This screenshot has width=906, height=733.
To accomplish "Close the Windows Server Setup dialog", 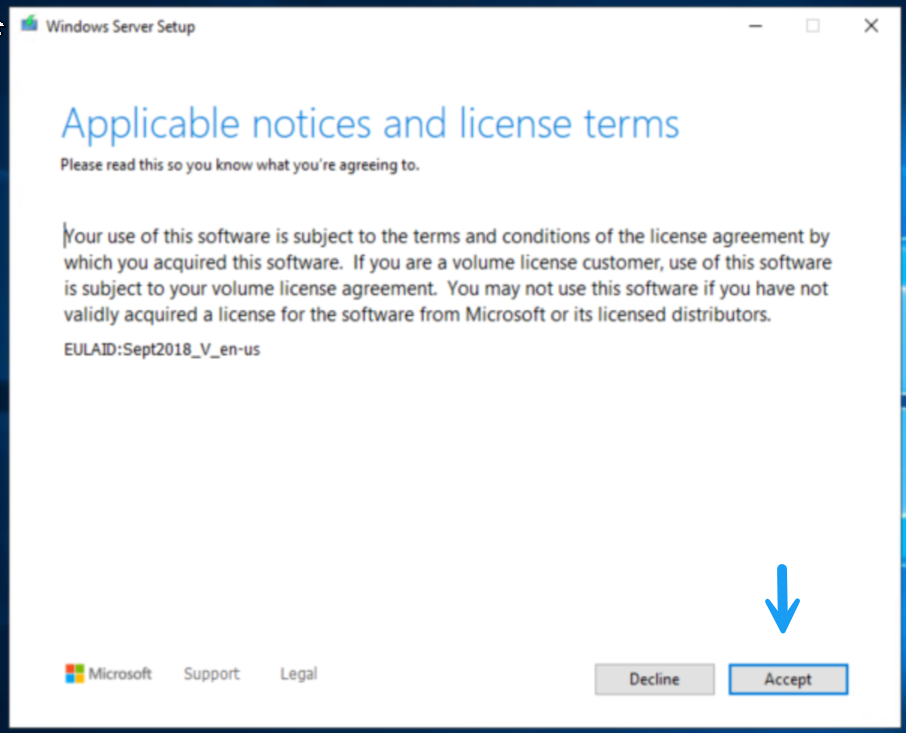I will point(870,26).
